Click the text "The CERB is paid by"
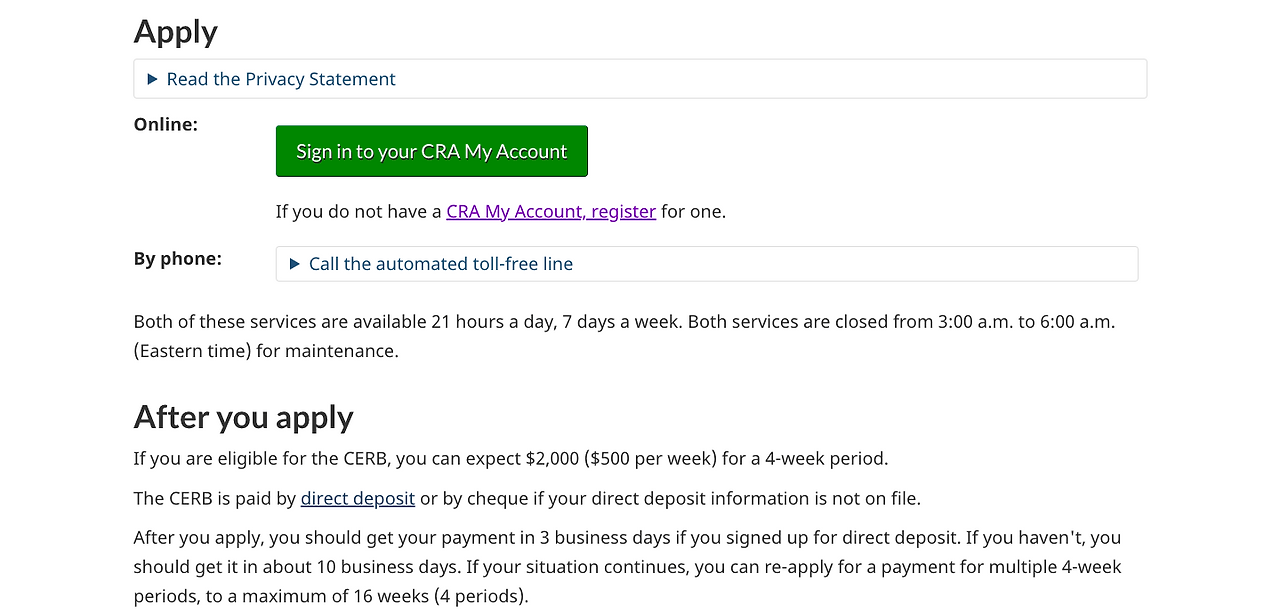 point(215,498)
